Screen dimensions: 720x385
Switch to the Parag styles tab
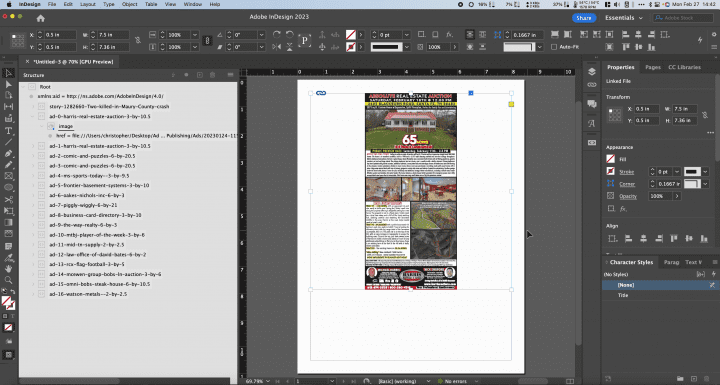pos(671,262)
